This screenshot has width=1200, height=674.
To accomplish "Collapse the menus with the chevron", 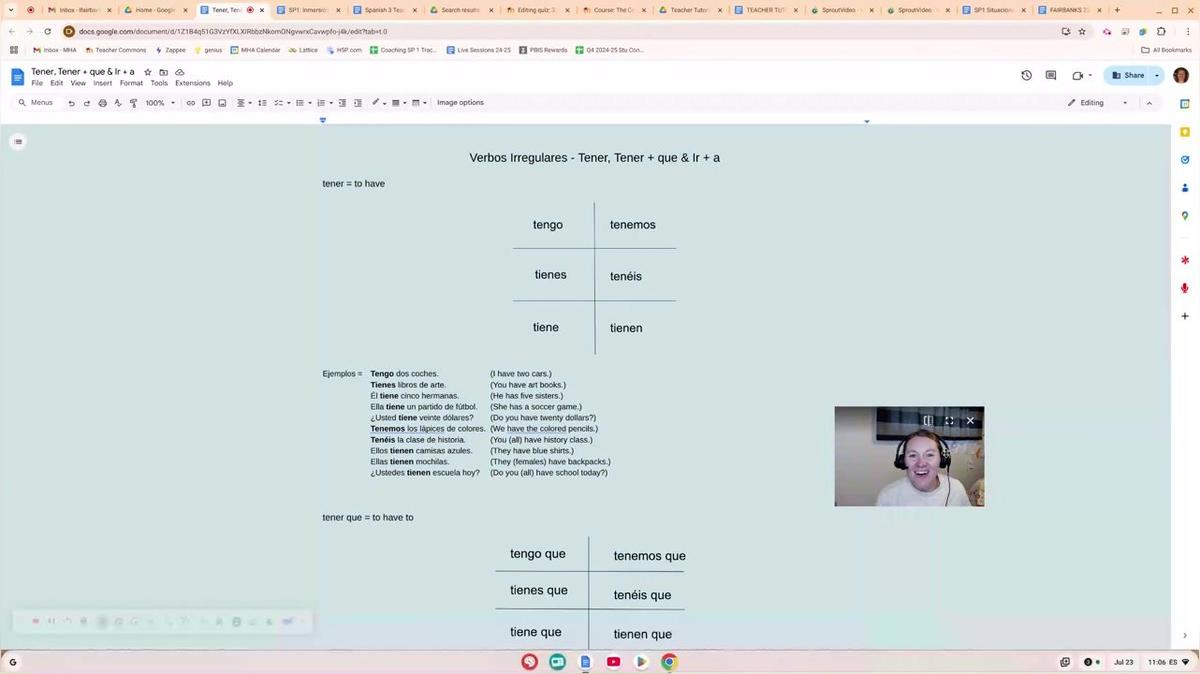I will 1149,103.
